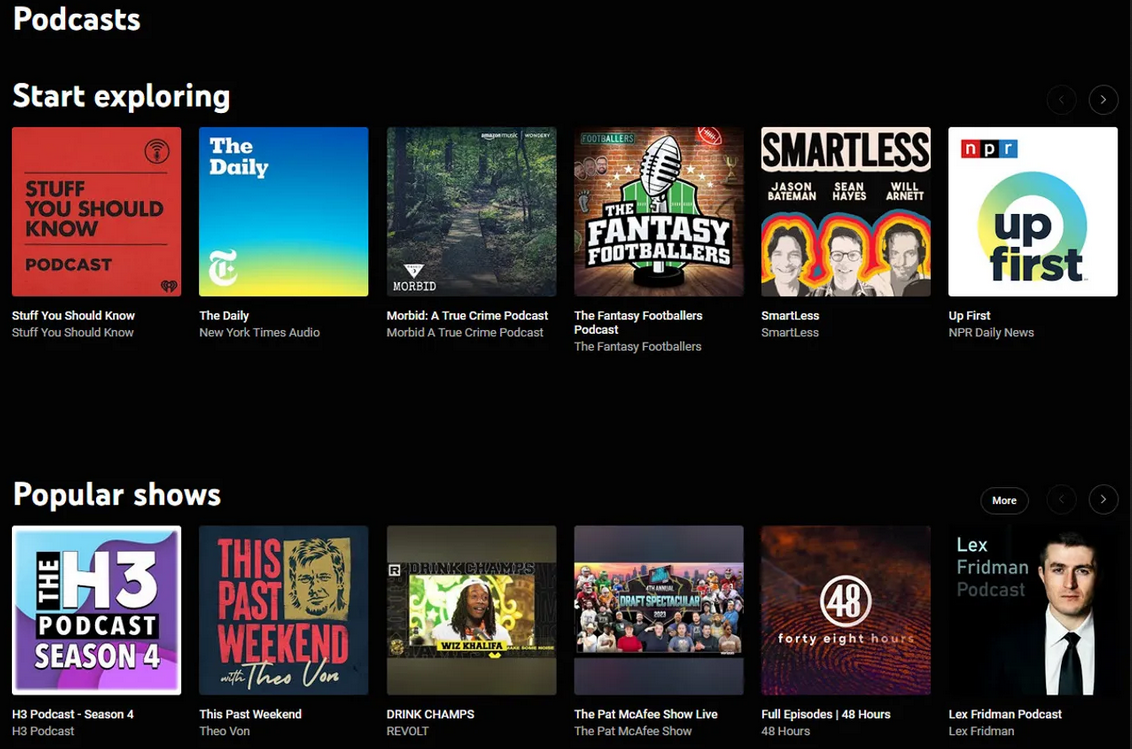1132x749 pixels.
Task: Click the Podcasts page heading
Action: coord(77,20)
